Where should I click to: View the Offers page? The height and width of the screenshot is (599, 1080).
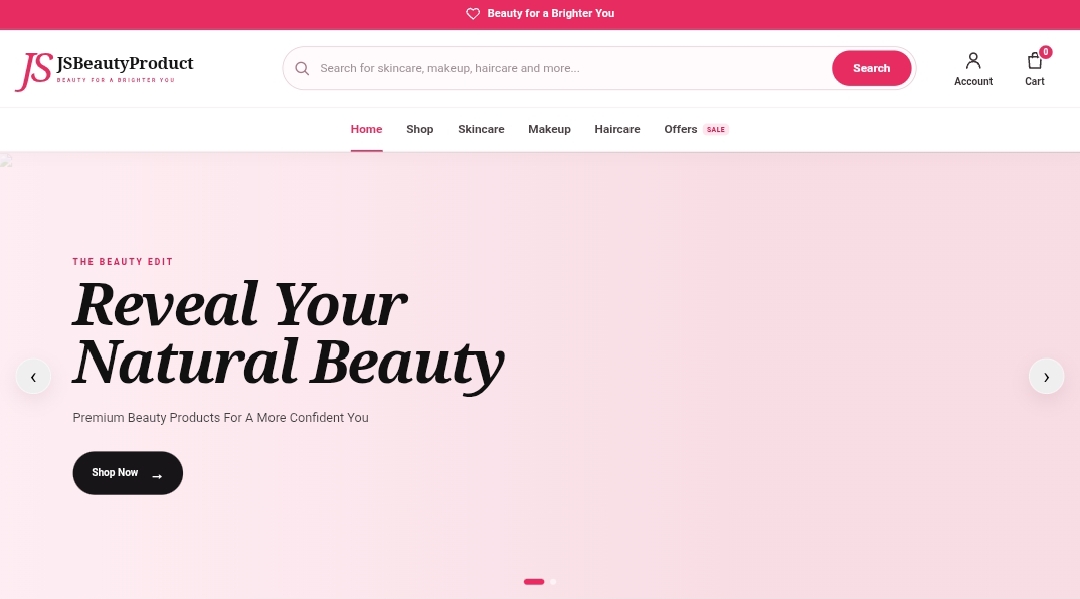point(681,129)
